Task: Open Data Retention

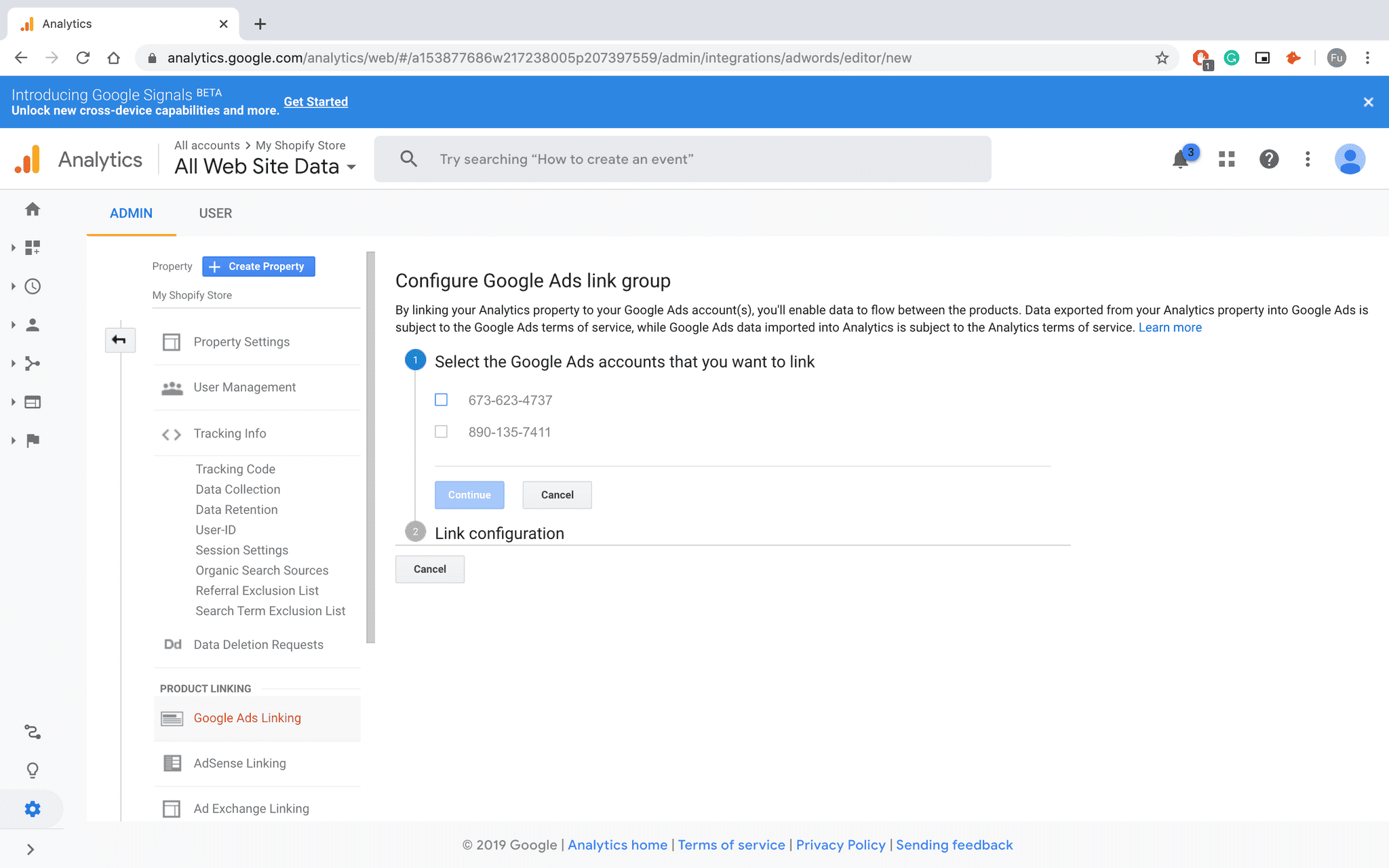Action: click(x=237, y=510)
